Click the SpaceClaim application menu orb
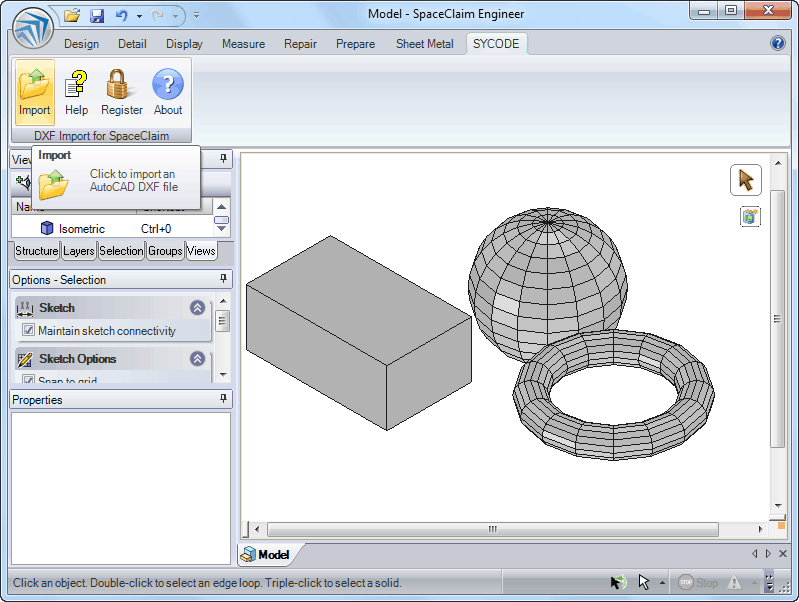 [33, 29]
